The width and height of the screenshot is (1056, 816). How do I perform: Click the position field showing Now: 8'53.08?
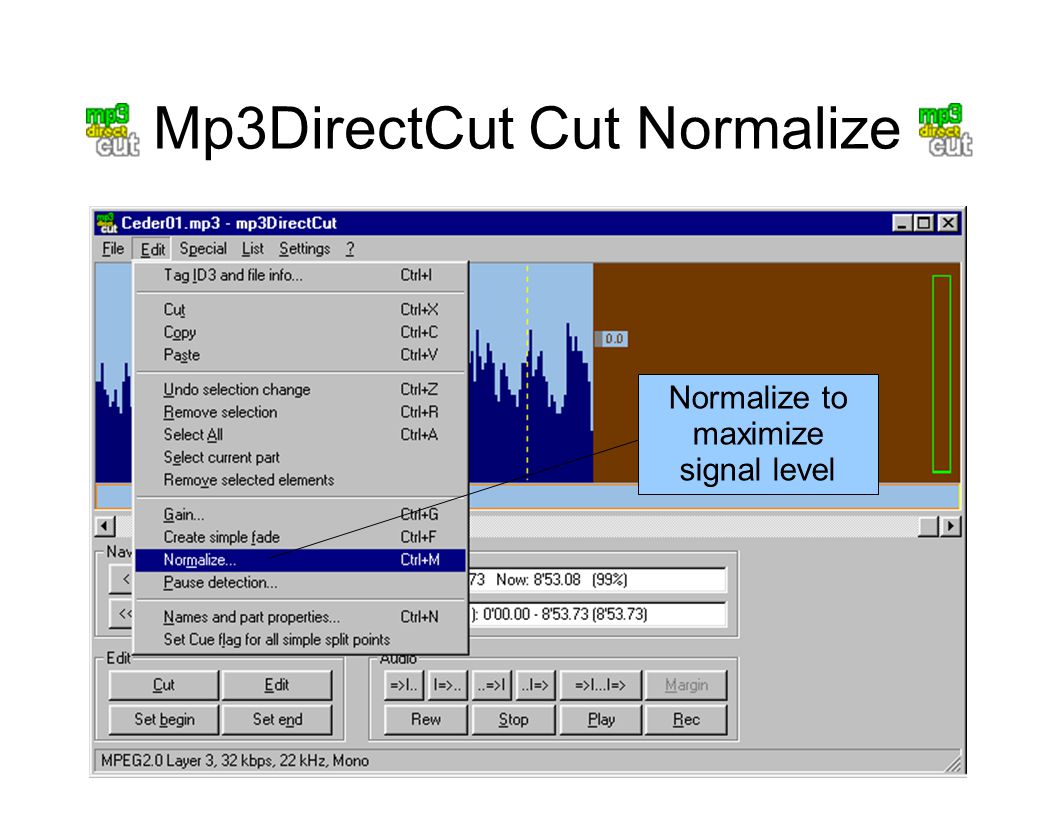pyautogui.click(x=597, y=580)
